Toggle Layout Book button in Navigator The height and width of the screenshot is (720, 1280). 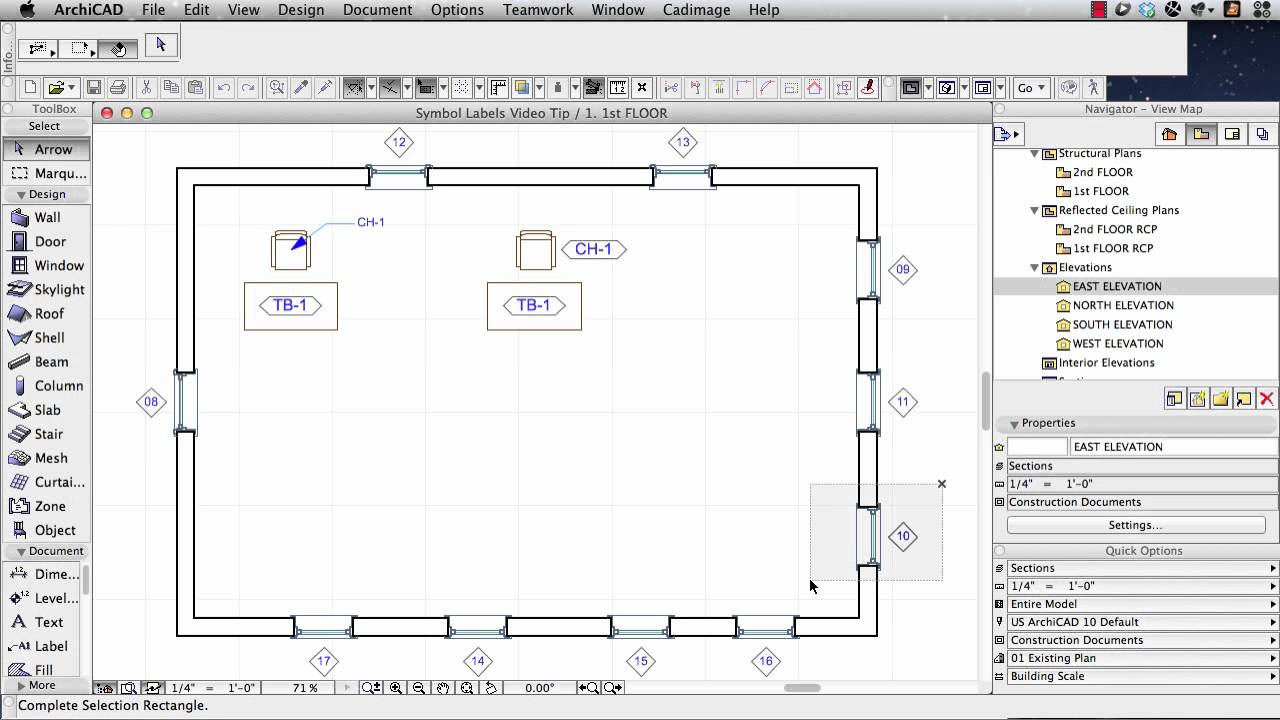coord(1233,134)
